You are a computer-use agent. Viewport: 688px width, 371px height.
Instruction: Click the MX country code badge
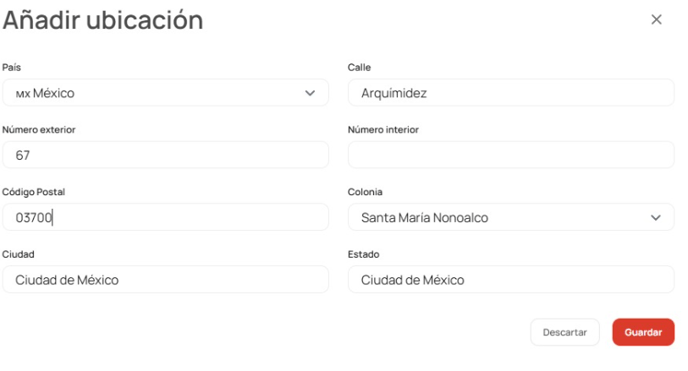pyautogui.click(x=23, y=94)
